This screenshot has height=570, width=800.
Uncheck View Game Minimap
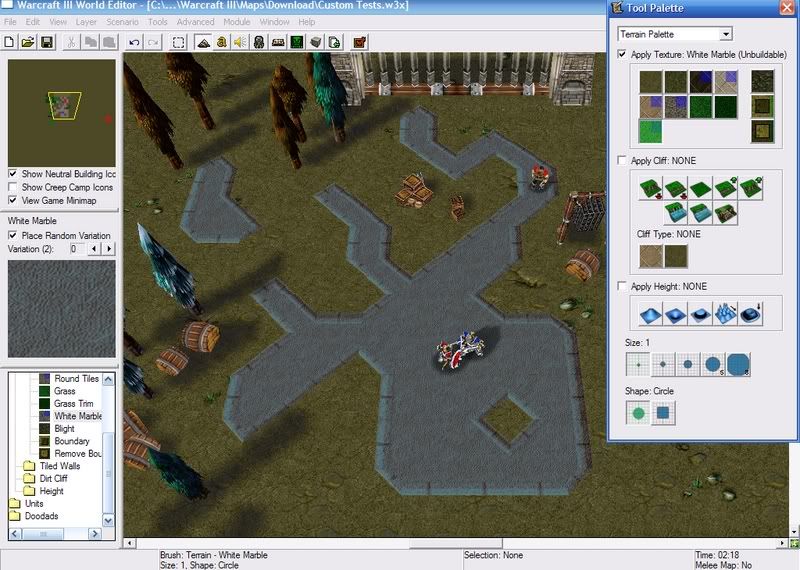pos(13,201)
